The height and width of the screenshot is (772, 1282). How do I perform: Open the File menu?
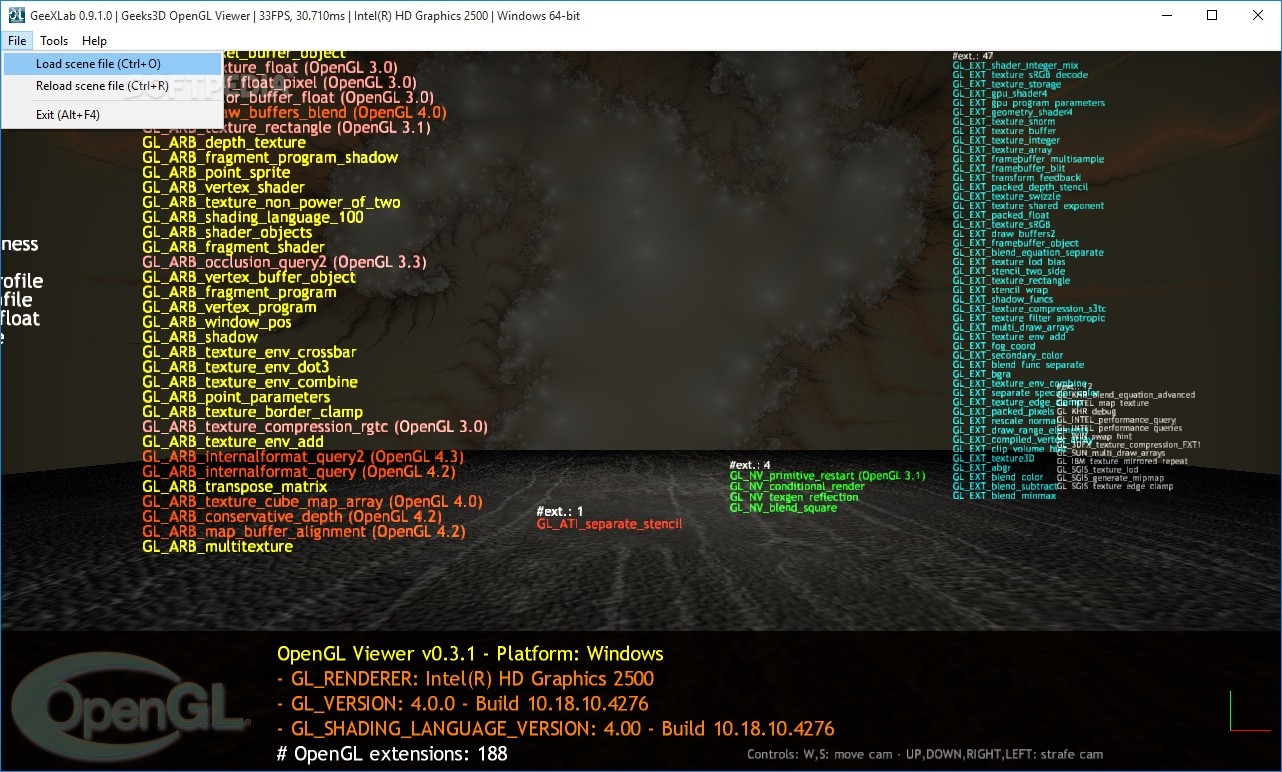pyautogui.click(x=17, y=41)
